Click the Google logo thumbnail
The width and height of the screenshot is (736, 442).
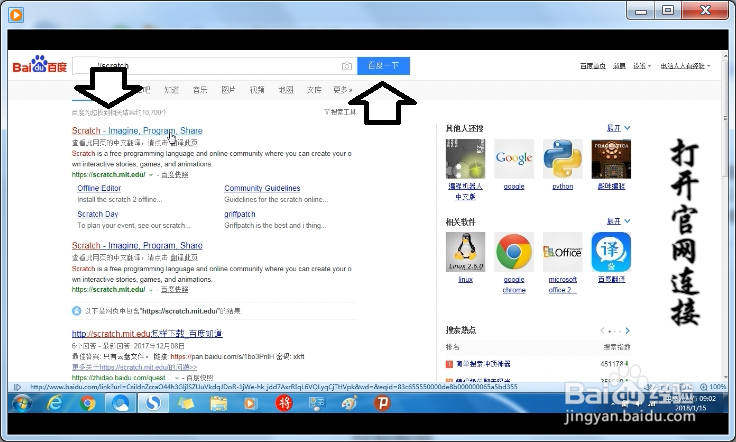[x=514, y=159]
